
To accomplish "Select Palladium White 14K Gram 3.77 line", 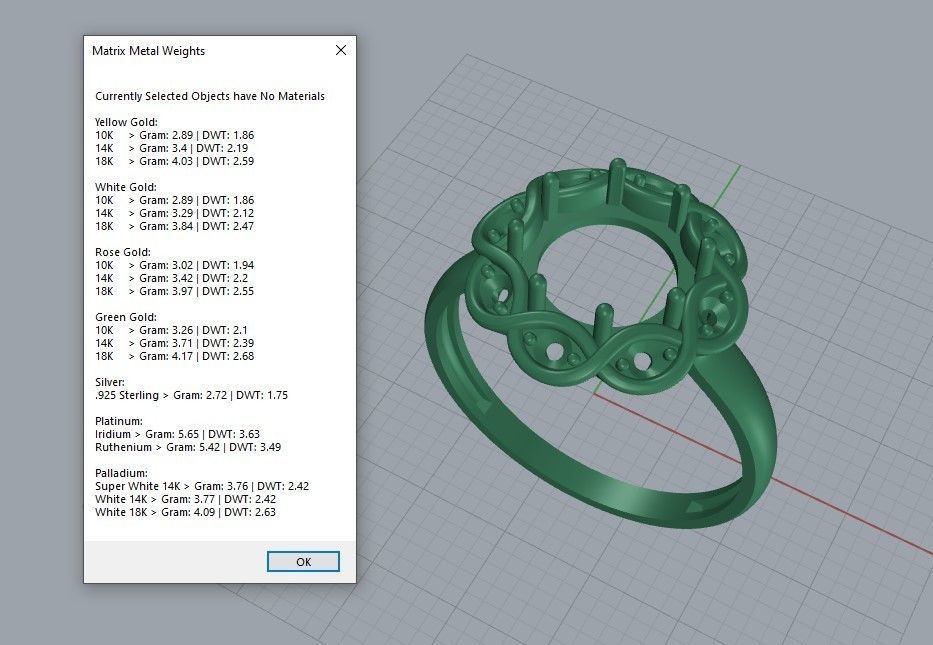I will (185, 499).
